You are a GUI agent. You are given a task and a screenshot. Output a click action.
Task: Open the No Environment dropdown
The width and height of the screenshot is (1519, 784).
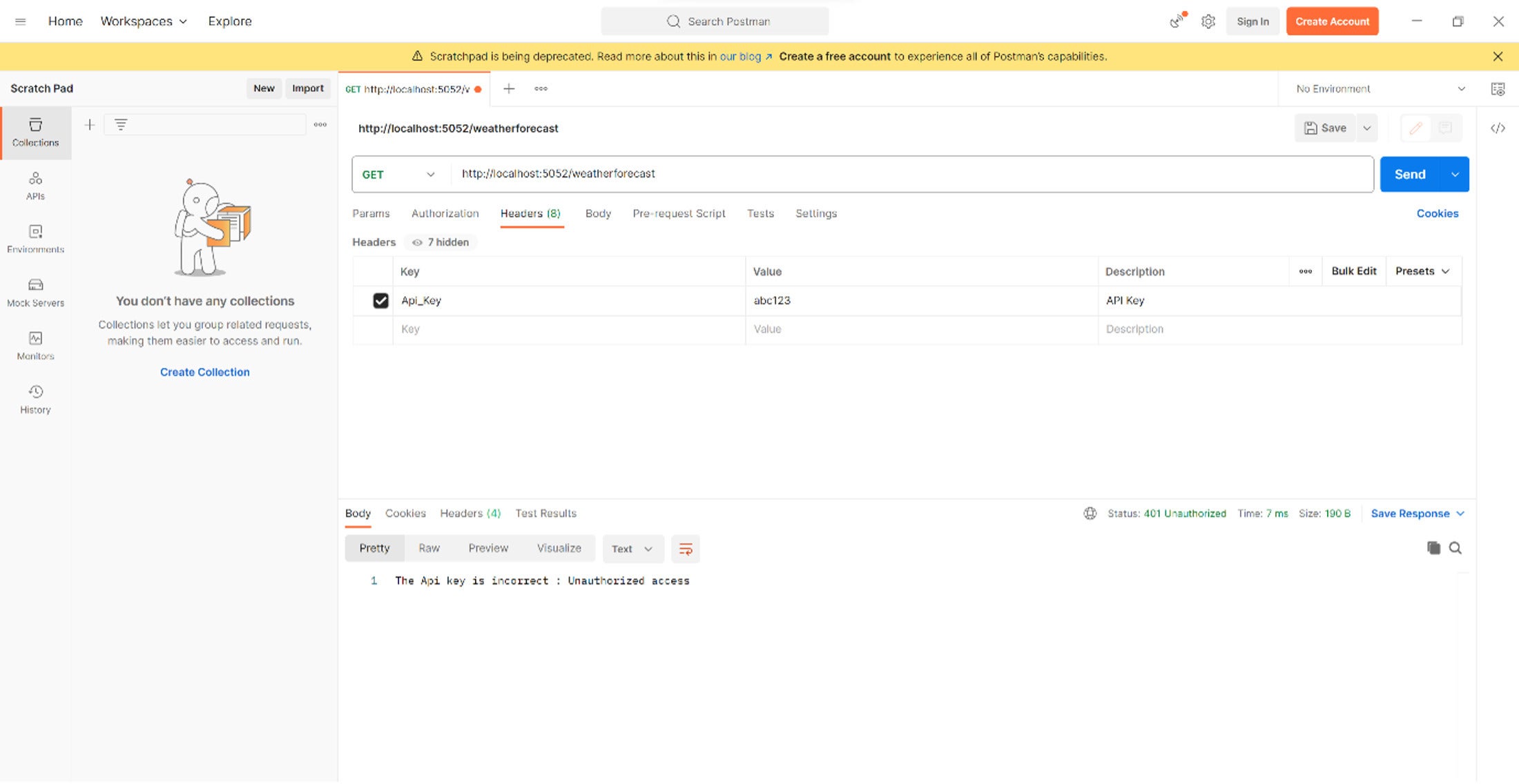(x=1380, y=89)
